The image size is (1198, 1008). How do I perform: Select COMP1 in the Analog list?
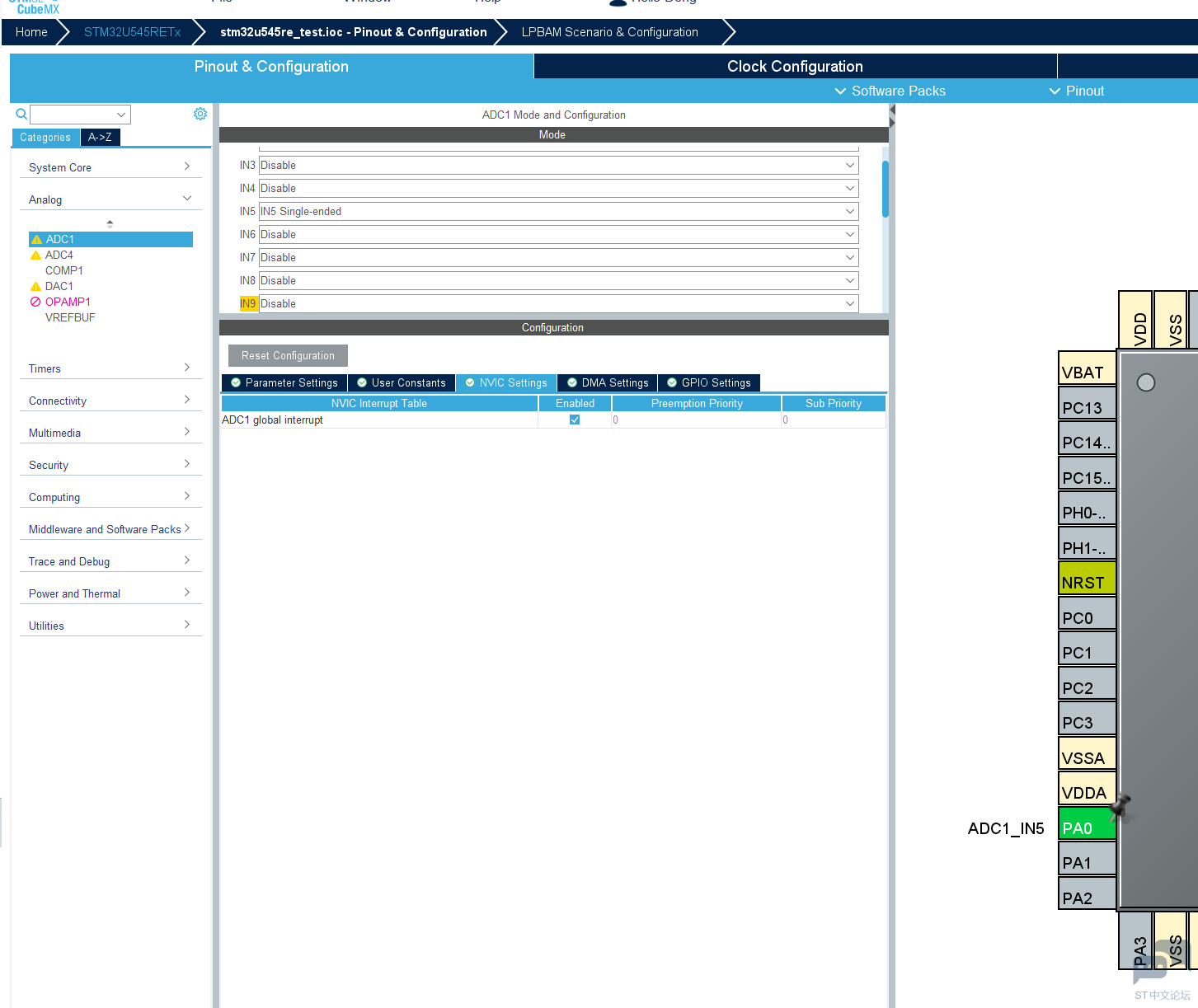(x=64, y=271)
